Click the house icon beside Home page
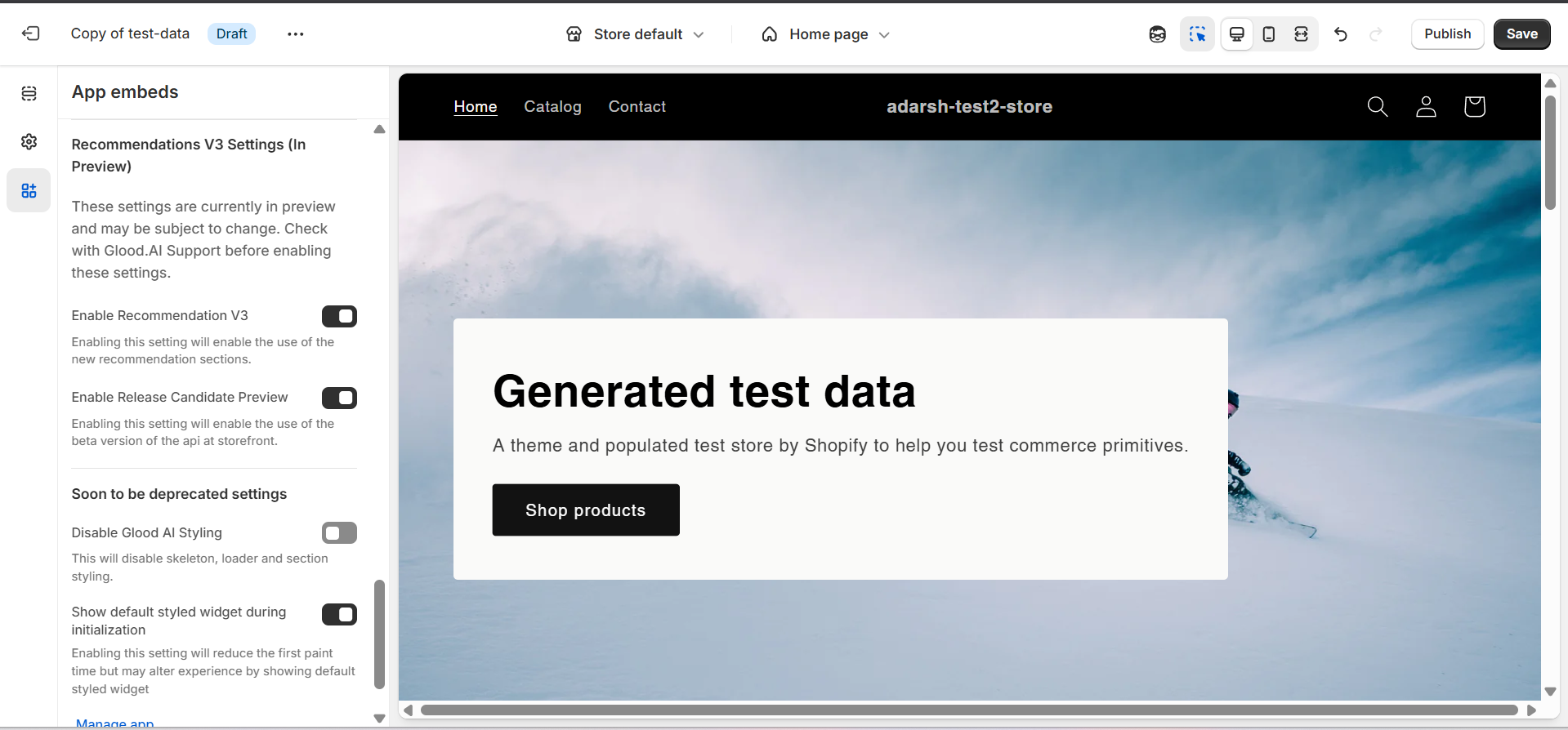 [770, 34]
